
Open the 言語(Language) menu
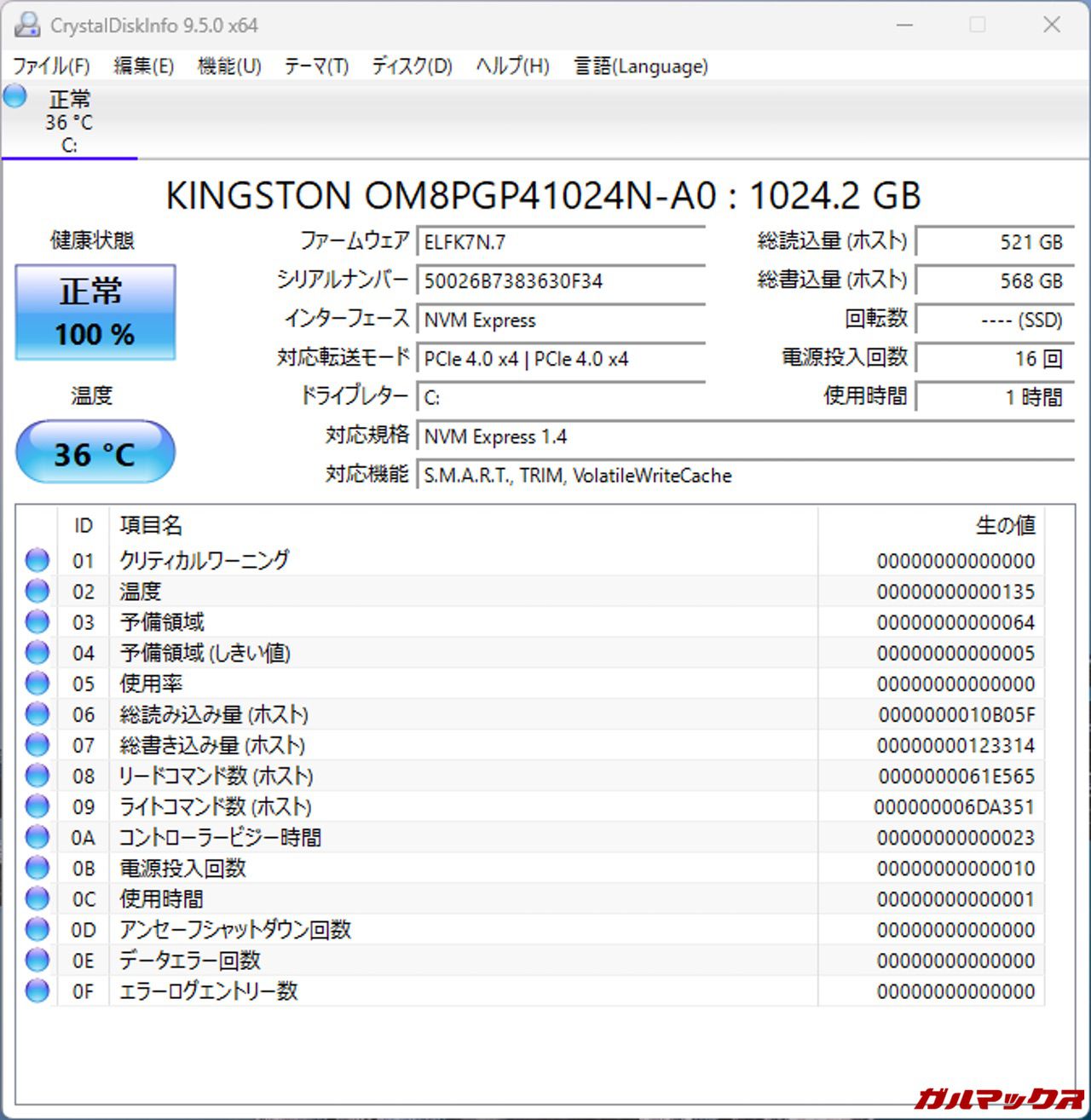tap(640, 66)
